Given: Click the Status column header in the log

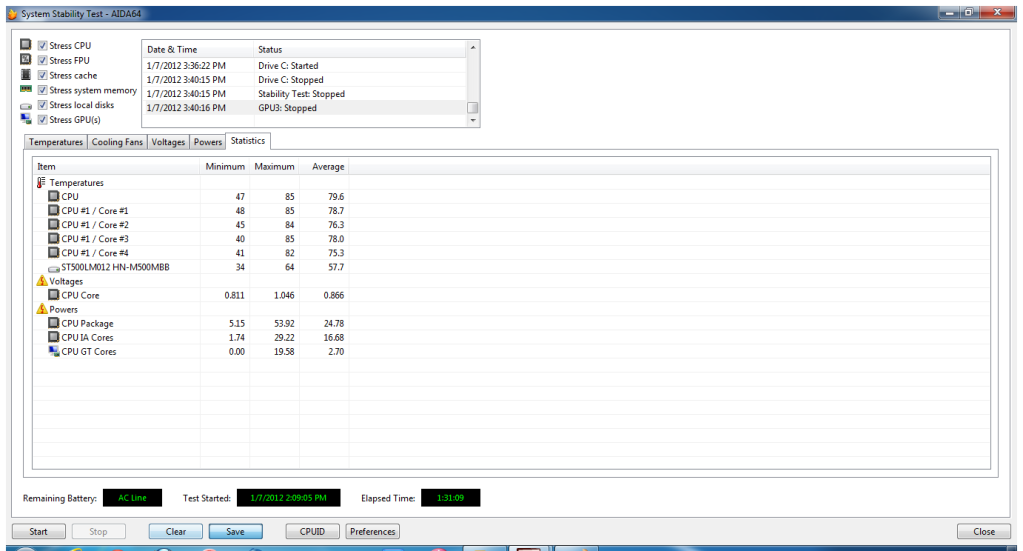Looking at the screenshot, I should (x=360, y=50).
